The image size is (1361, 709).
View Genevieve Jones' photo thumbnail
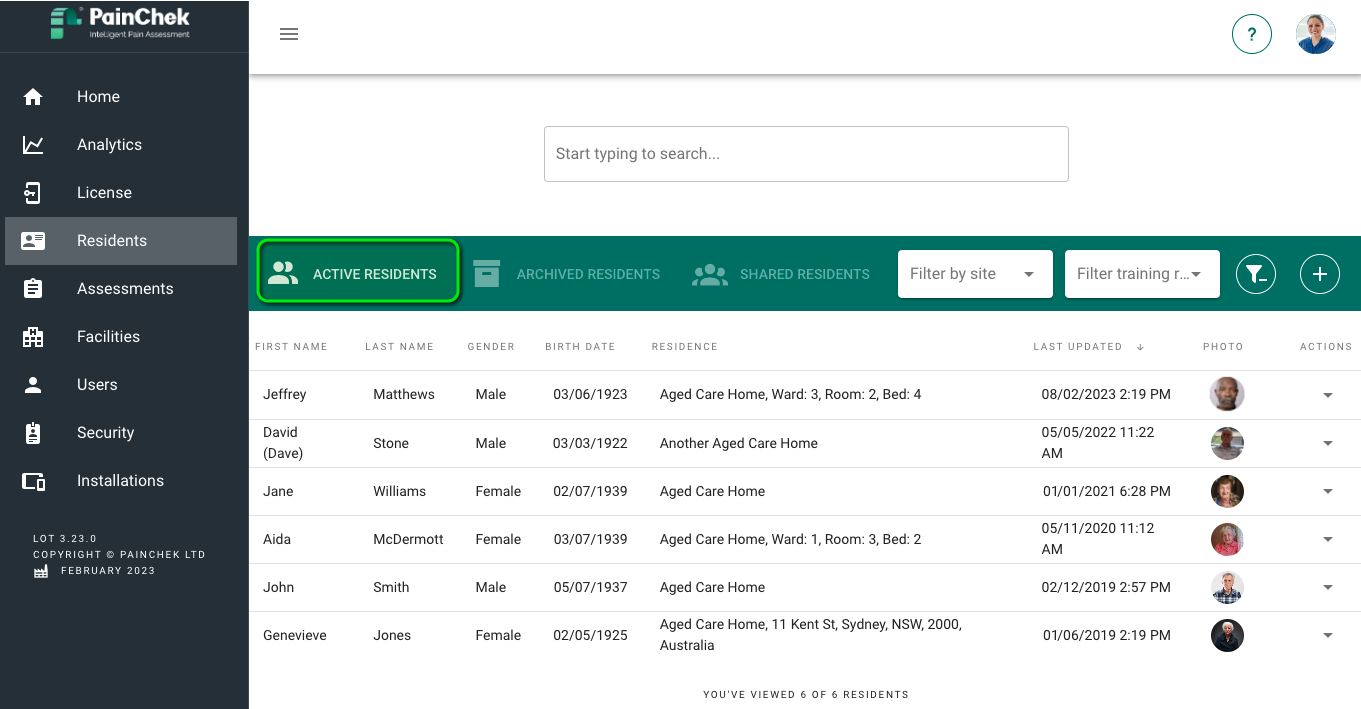pyautogui.click(x=1227, y=635)
